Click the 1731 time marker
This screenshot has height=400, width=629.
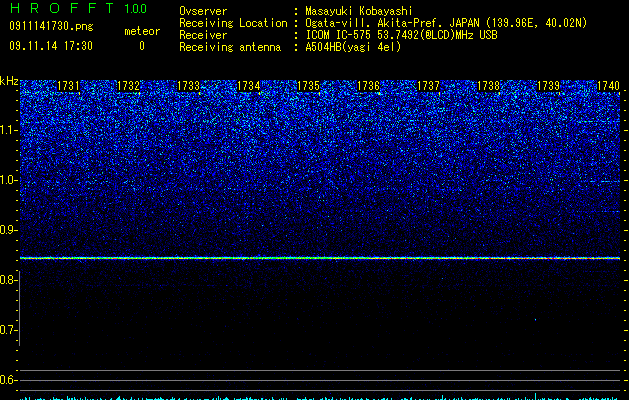tap(68, 86)
